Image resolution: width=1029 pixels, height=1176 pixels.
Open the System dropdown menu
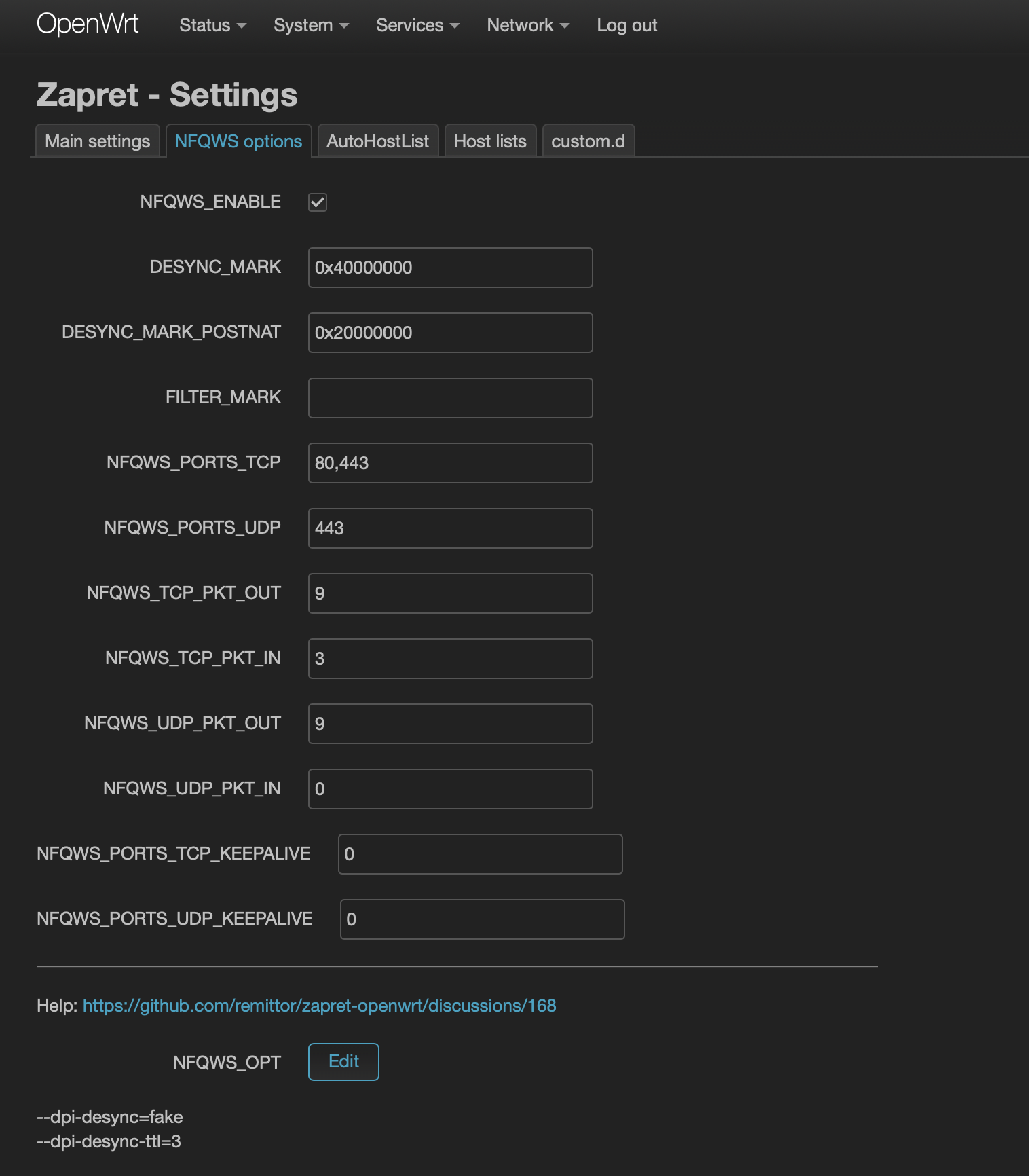tap(311, 25)
